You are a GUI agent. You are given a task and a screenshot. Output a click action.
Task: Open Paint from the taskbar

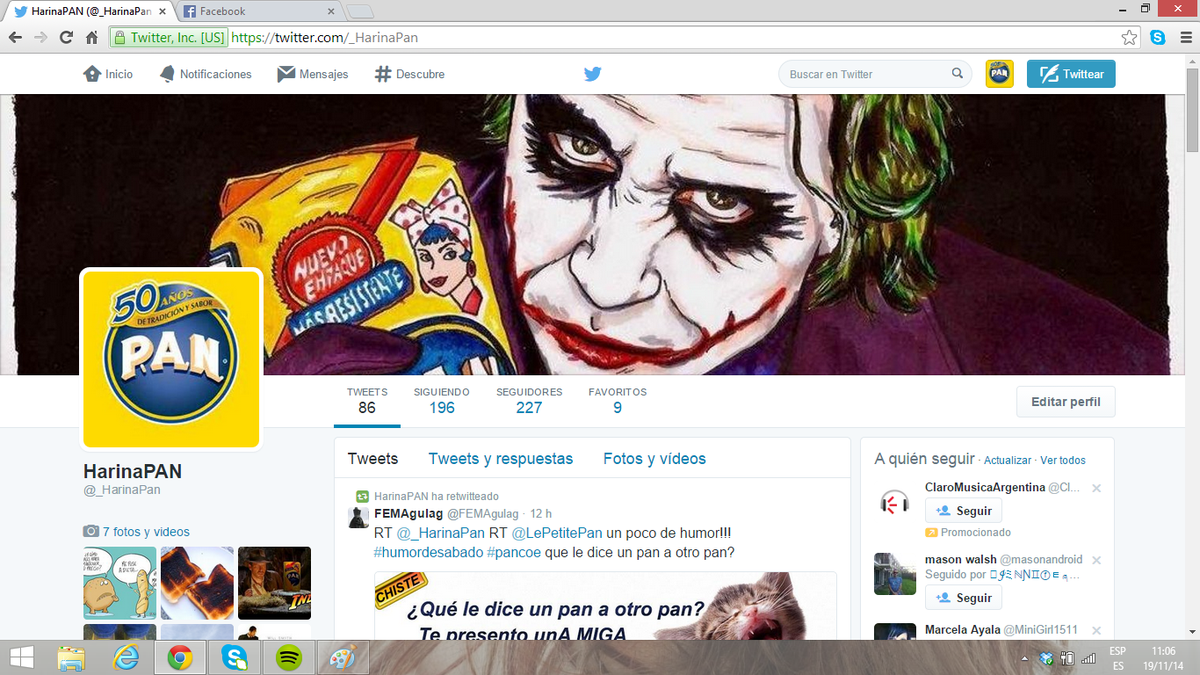pyautogui.click(x=342, y=658)
